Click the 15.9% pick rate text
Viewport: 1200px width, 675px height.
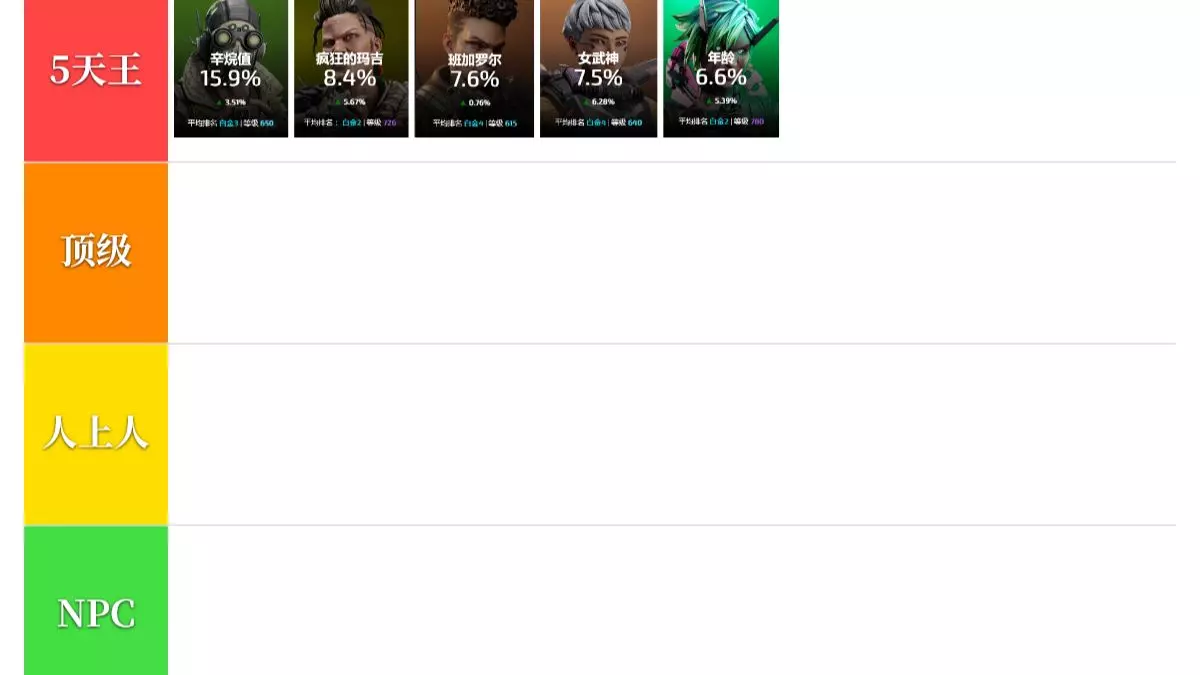coord(231,79)
